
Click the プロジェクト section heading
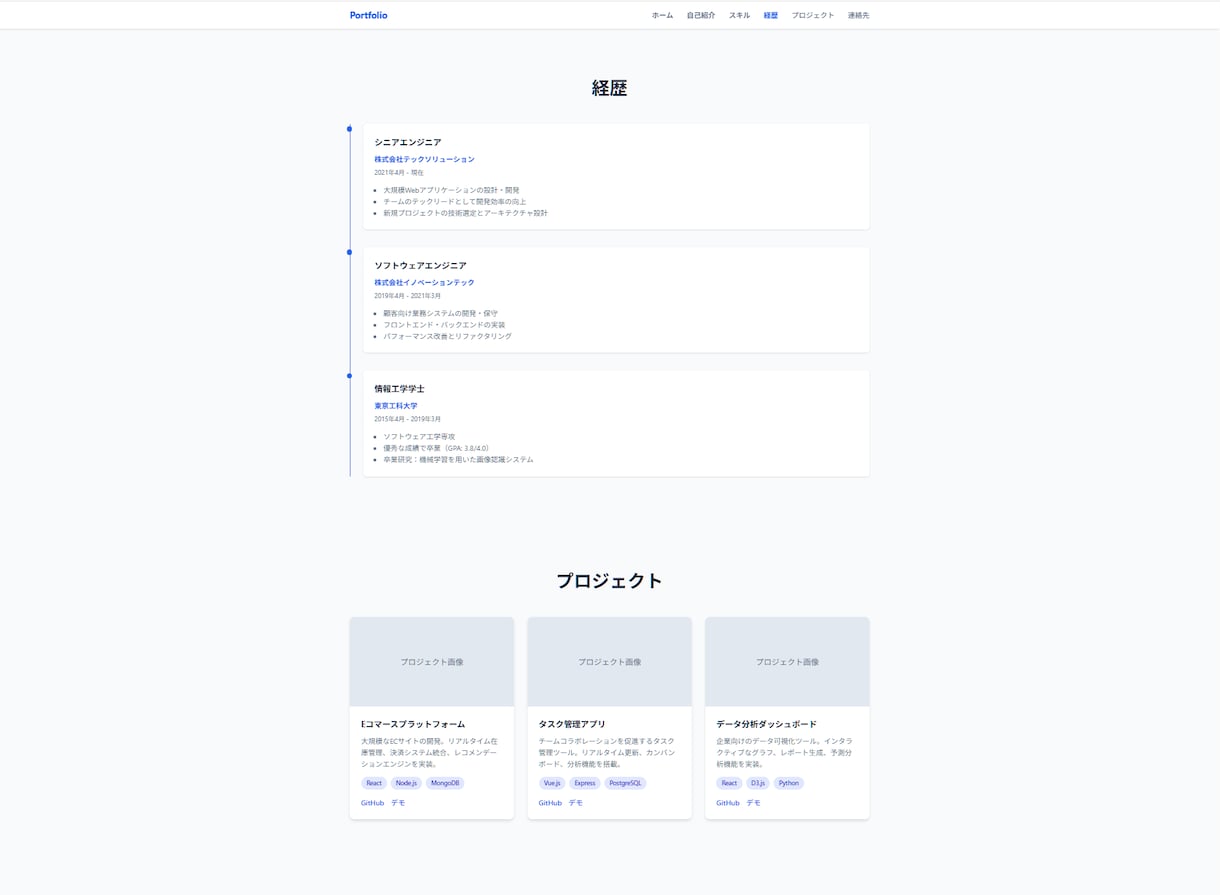(609, 581)
